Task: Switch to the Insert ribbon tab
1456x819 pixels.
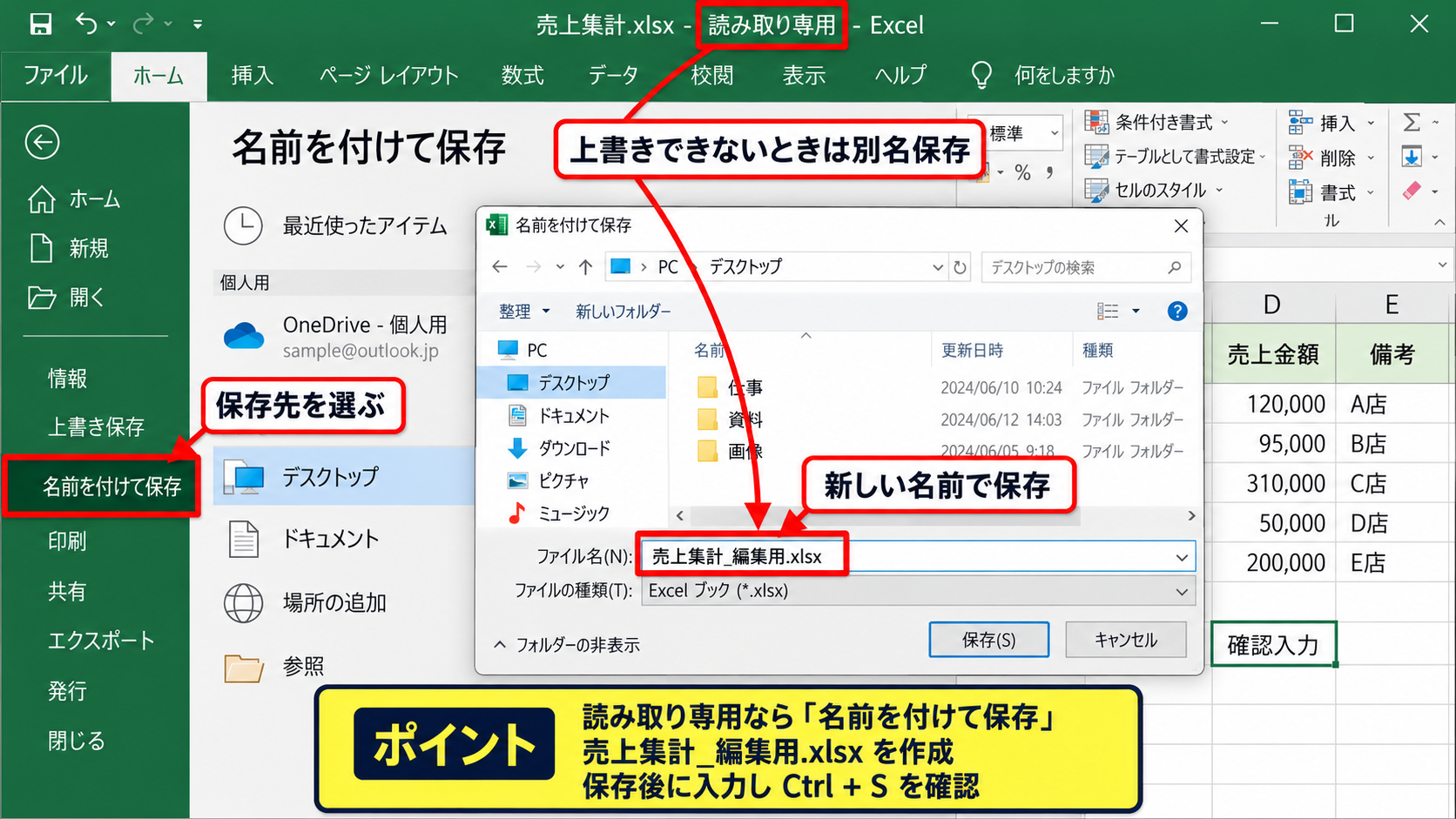Action: [x=252, y=76]
